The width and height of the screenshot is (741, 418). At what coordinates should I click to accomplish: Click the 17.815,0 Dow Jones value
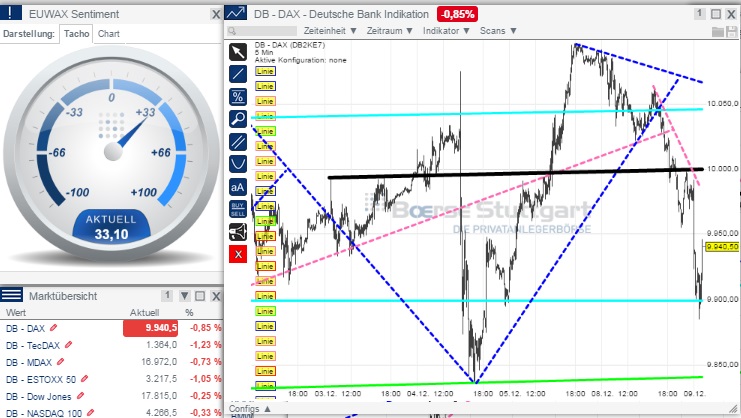[x=159, y=396]
